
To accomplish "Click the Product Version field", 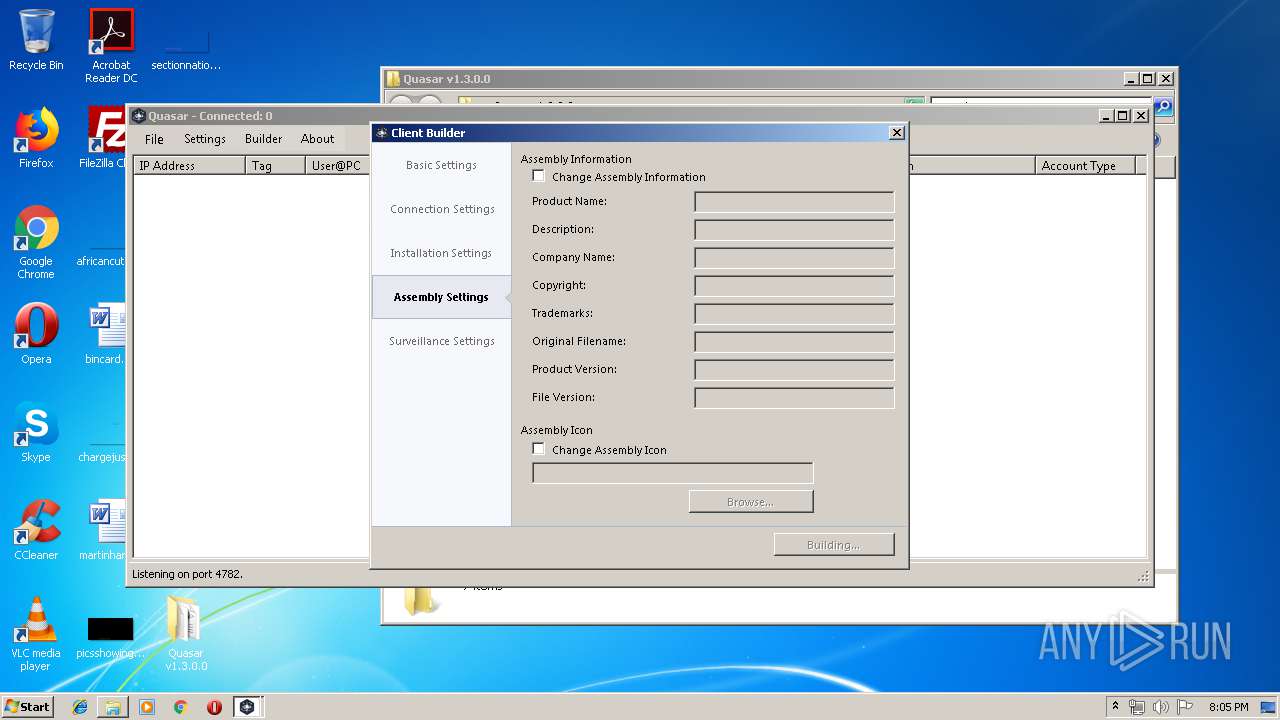I will click(794, 370).
